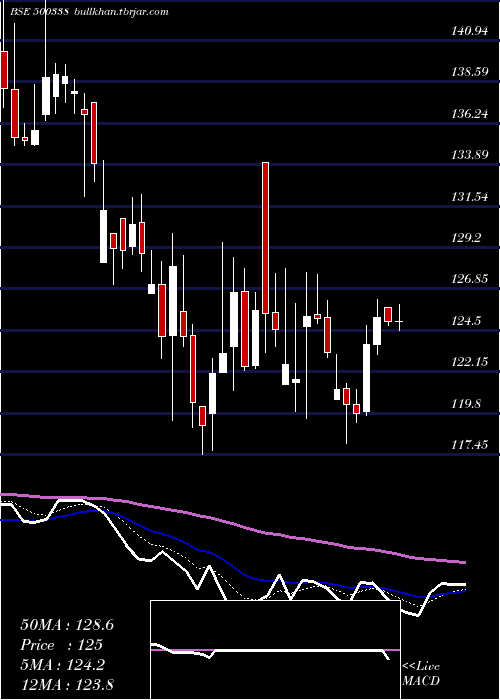This screenshot has width=500, height=700.
Task: Click the 5MA : 124.2 legend value
Action: click(63, 665)
